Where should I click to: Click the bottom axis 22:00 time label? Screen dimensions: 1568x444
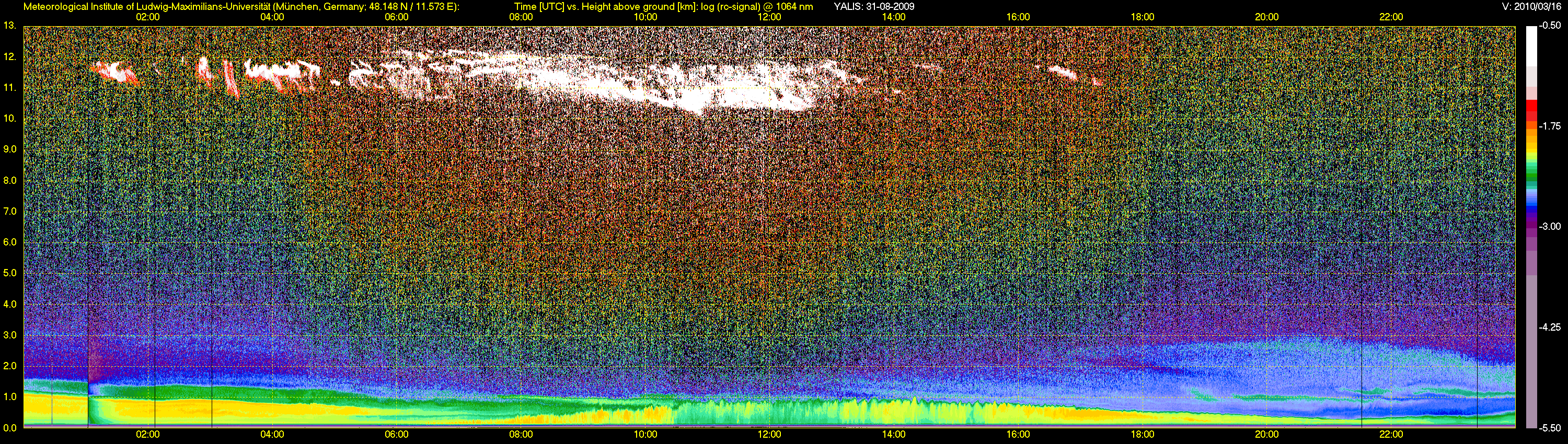1391,434
